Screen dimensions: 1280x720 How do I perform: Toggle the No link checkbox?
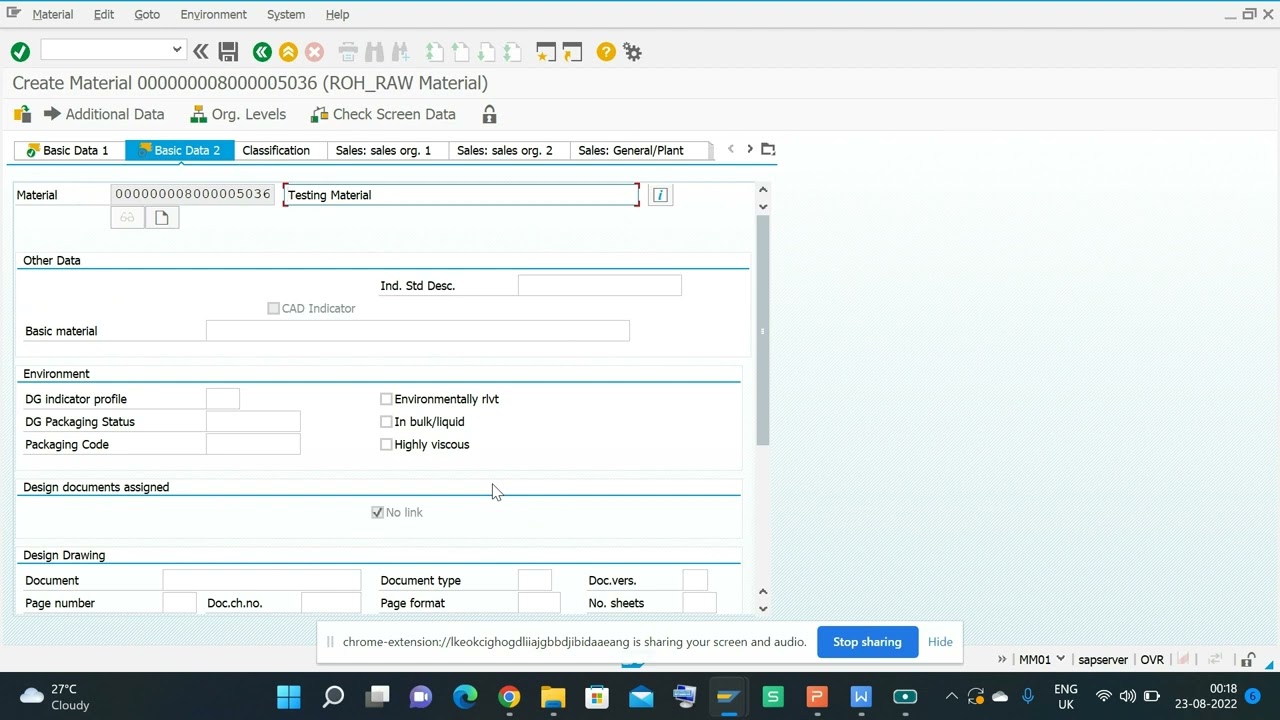(377, 512)
